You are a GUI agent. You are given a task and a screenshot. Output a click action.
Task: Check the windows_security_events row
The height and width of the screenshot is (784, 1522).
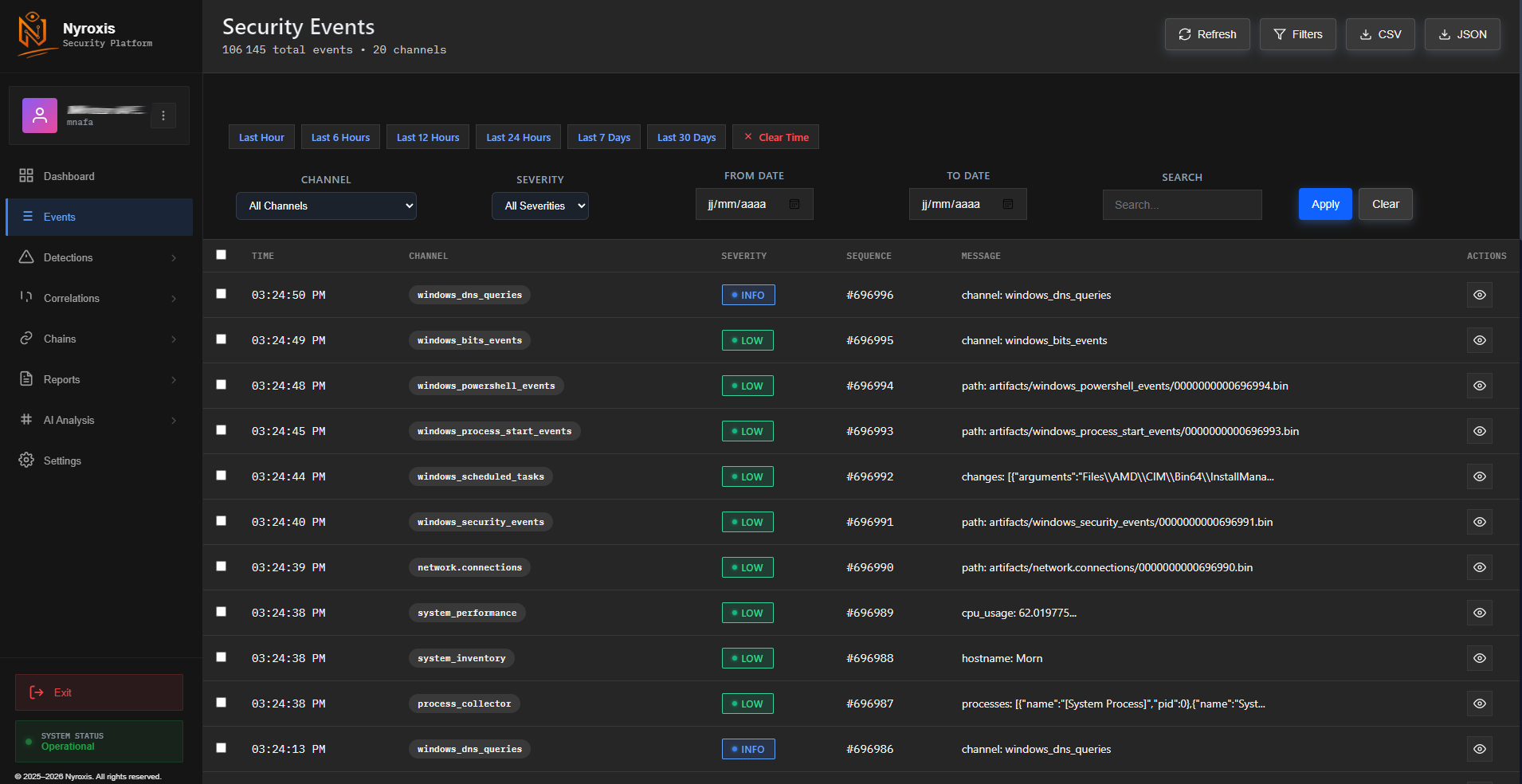point(222,521)
